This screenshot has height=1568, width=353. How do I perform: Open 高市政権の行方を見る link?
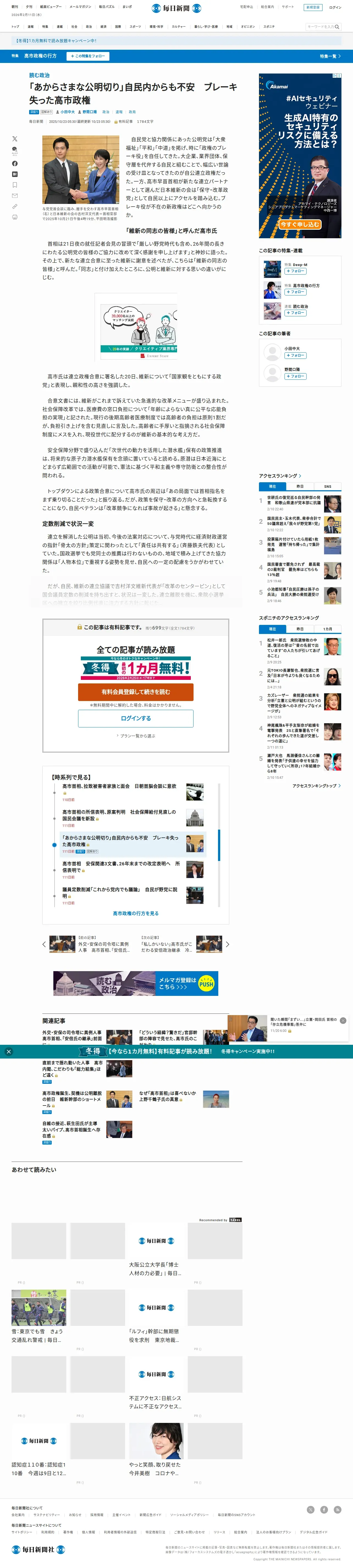(x=136, y=913)
